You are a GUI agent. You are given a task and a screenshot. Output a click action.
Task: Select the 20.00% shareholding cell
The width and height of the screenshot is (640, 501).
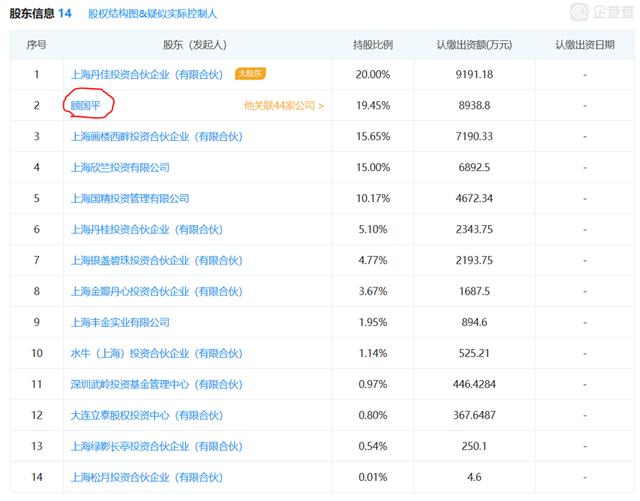pos(373,75)
